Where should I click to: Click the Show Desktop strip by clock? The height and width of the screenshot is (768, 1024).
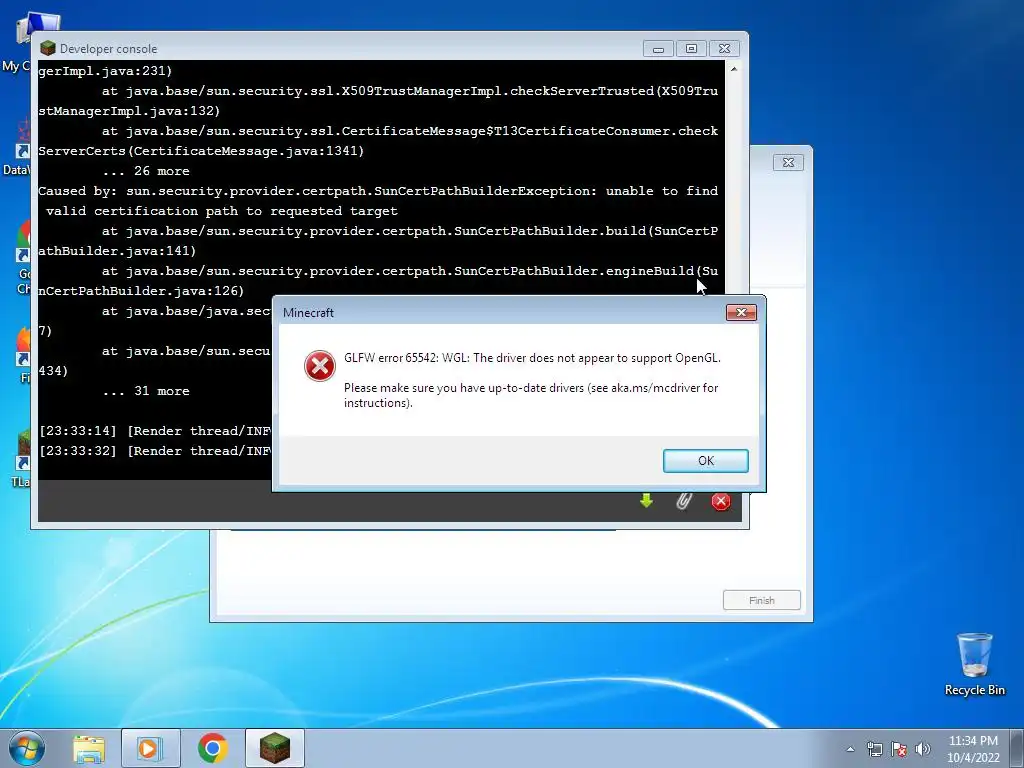coord(1017,748)
